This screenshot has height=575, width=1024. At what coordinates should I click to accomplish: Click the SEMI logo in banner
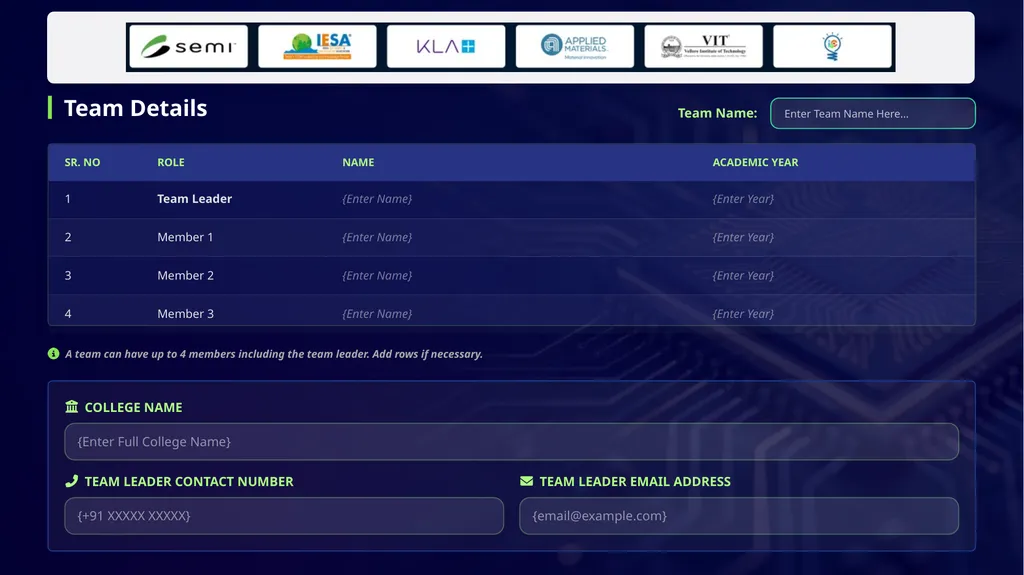[x=188, y=46]
